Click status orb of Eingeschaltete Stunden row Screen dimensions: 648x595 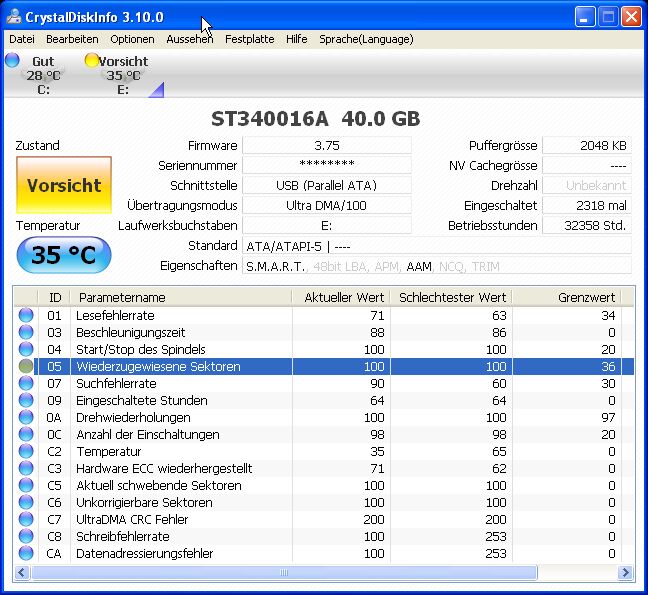(x=26, y=400)
